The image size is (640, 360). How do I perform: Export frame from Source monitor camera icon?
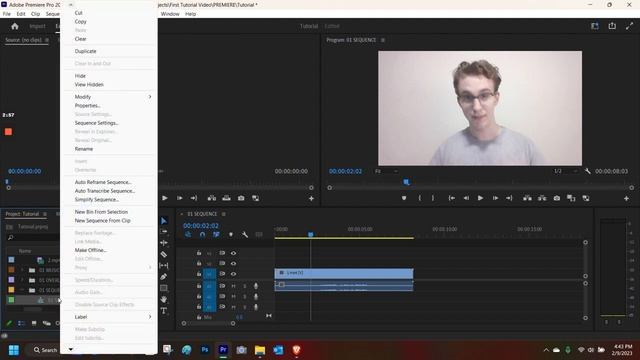241,198
